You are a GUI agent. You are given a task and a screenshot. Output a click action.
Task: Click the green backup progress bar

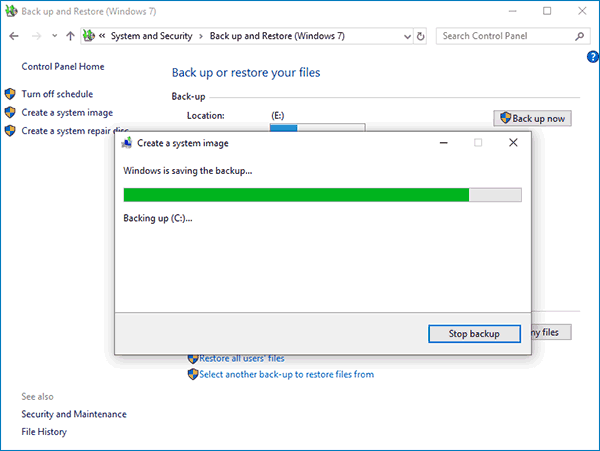pos(322,195)
